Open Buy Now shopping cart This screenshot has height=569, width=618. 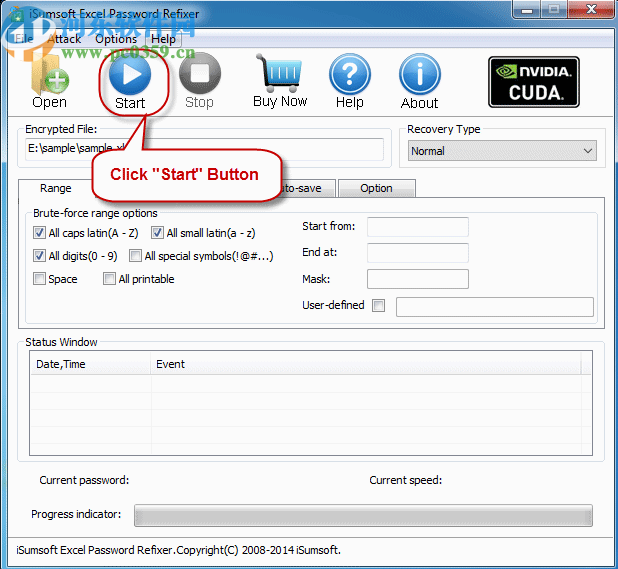(280, 82)
